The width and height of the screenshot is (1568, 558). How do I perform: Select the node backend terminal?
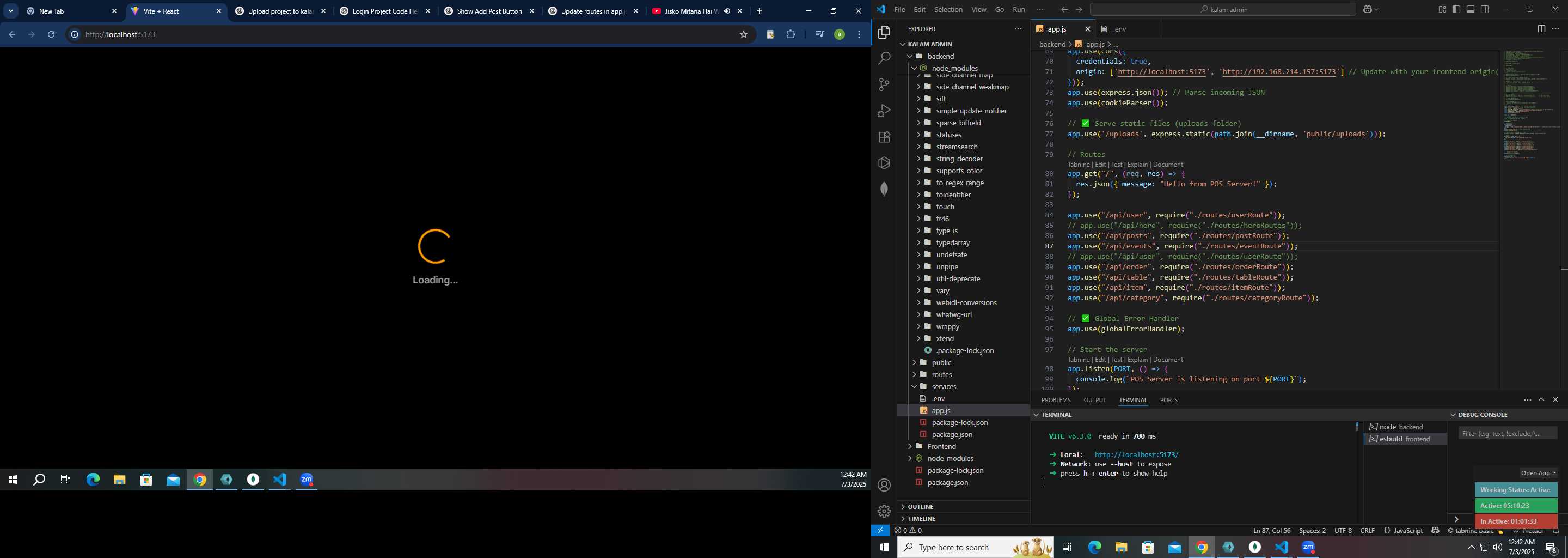tap(1404, 427)
